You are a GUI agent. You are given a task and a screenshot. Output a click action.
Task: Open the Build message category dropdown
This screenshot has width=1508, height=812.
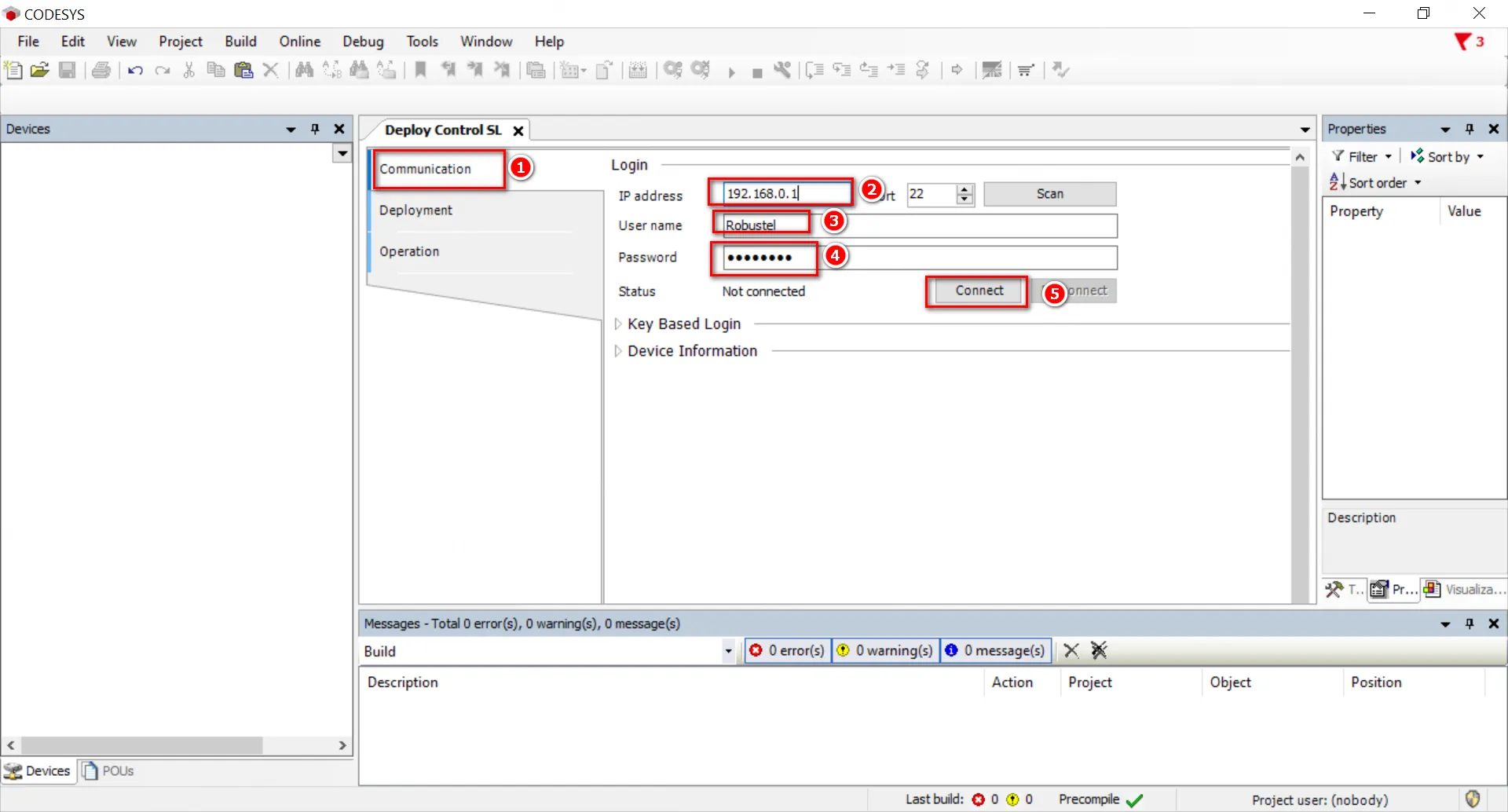[728, 651]
